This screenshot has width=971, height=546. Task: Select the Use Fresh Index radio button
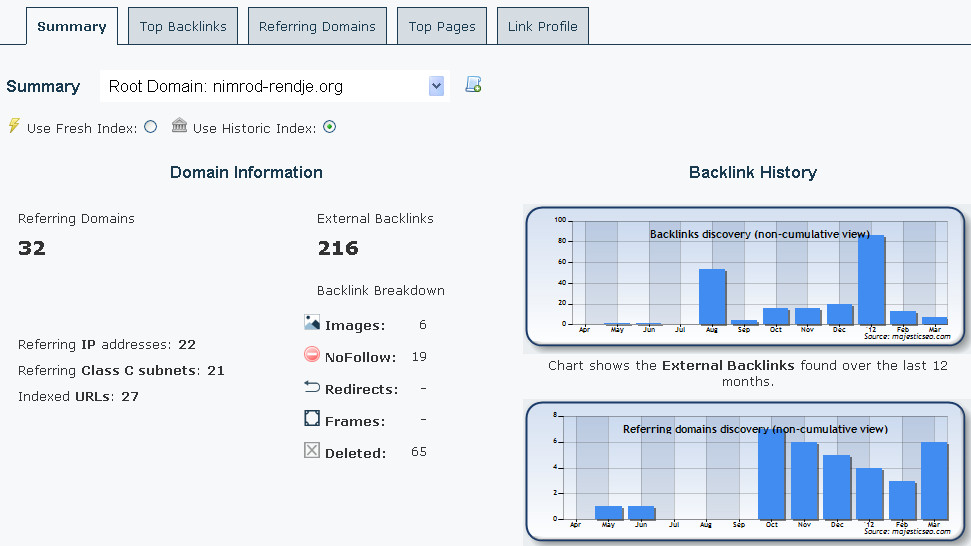point(151,127)
